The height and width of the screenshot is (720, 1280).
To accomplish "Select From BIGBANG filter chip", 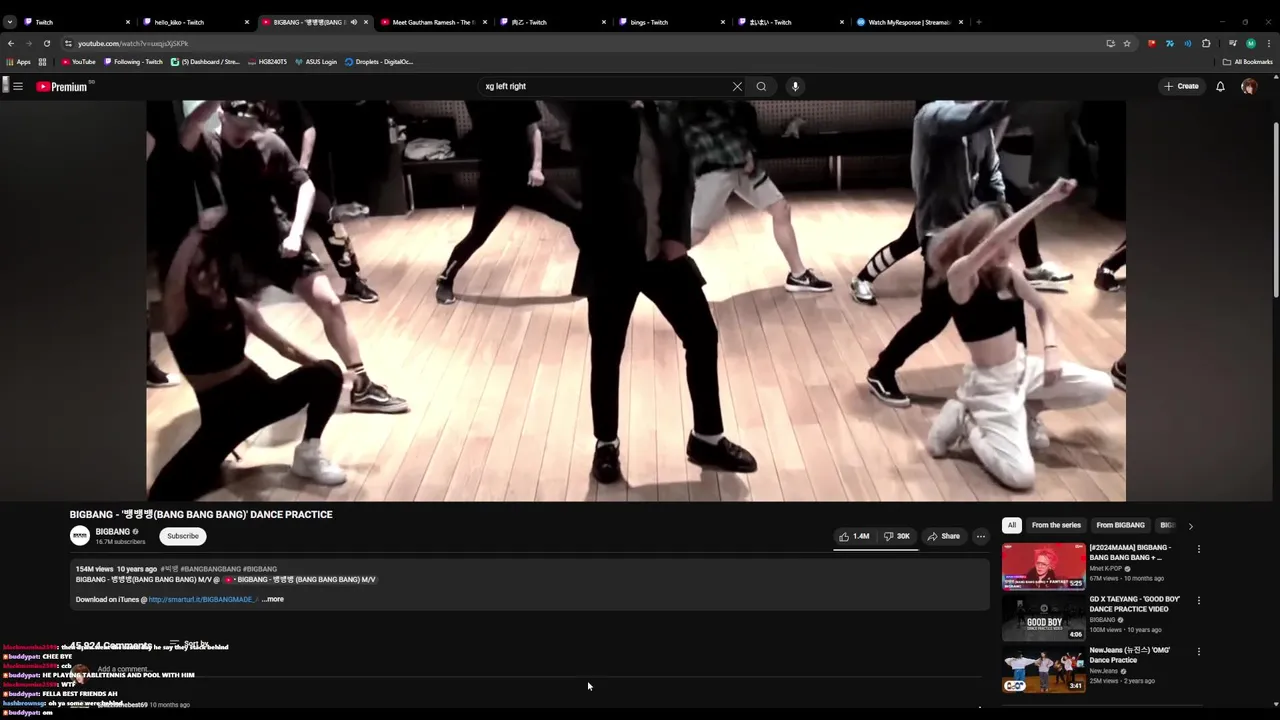I will click(x=1120, y=525).
